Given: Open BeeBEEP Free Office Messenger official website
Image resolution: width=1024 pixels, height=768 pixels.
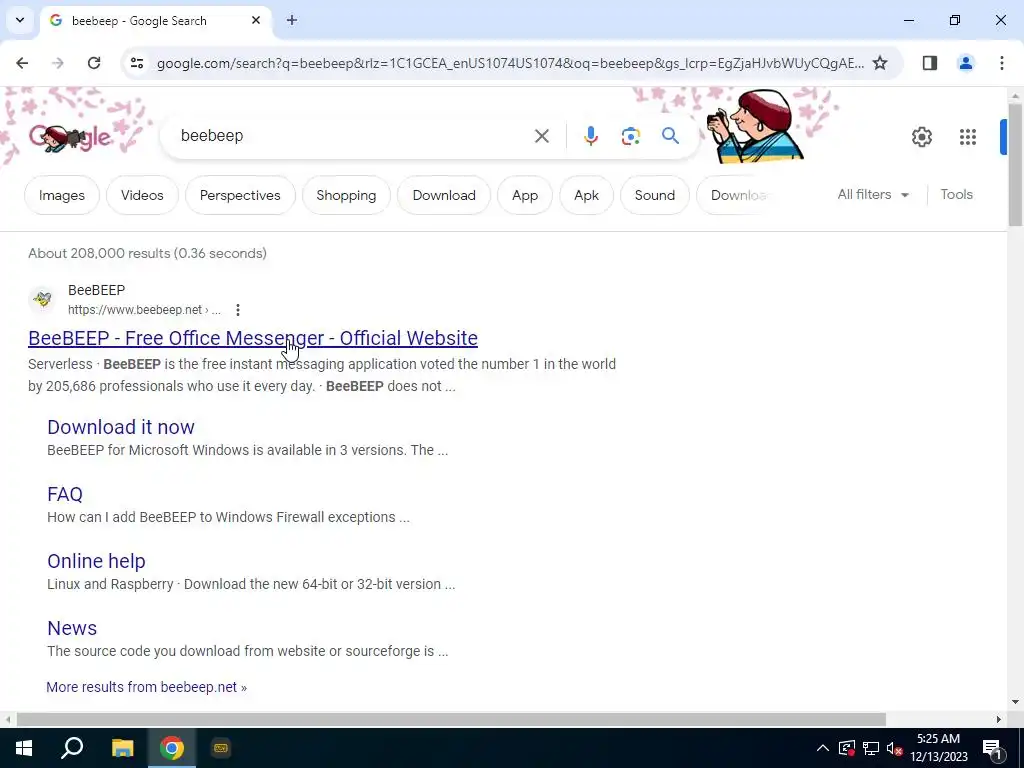Looking at the screenshot, I should pyautogui.click(x=253, y=338).
